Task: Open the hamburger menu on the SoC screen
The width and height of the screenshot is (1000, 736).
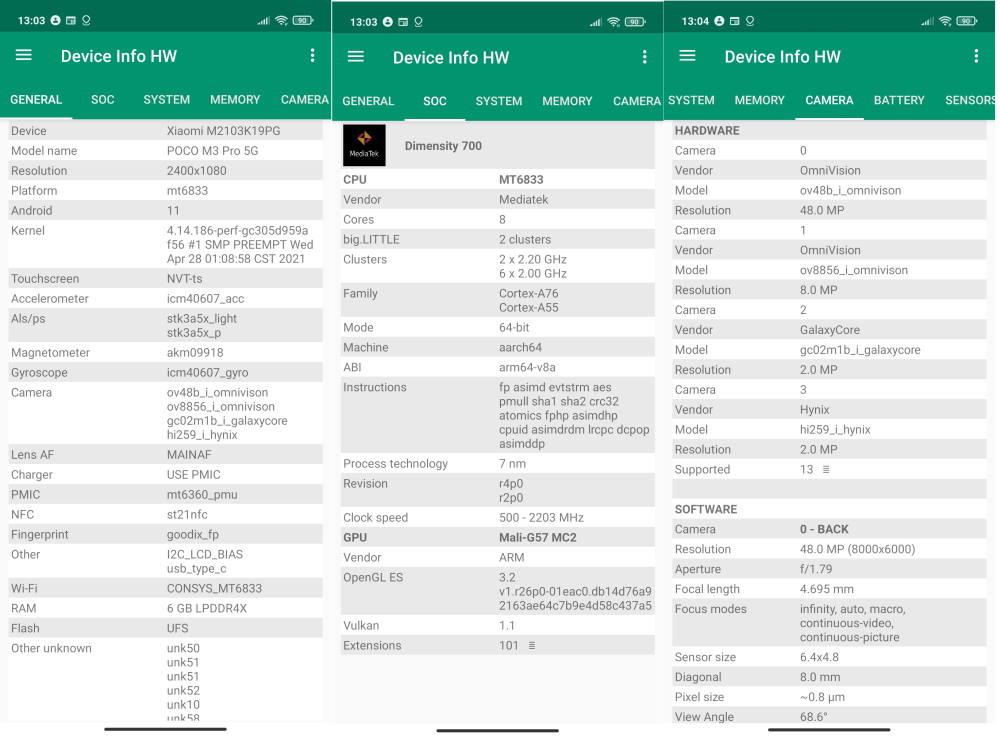Action: [x=356, y=57]
